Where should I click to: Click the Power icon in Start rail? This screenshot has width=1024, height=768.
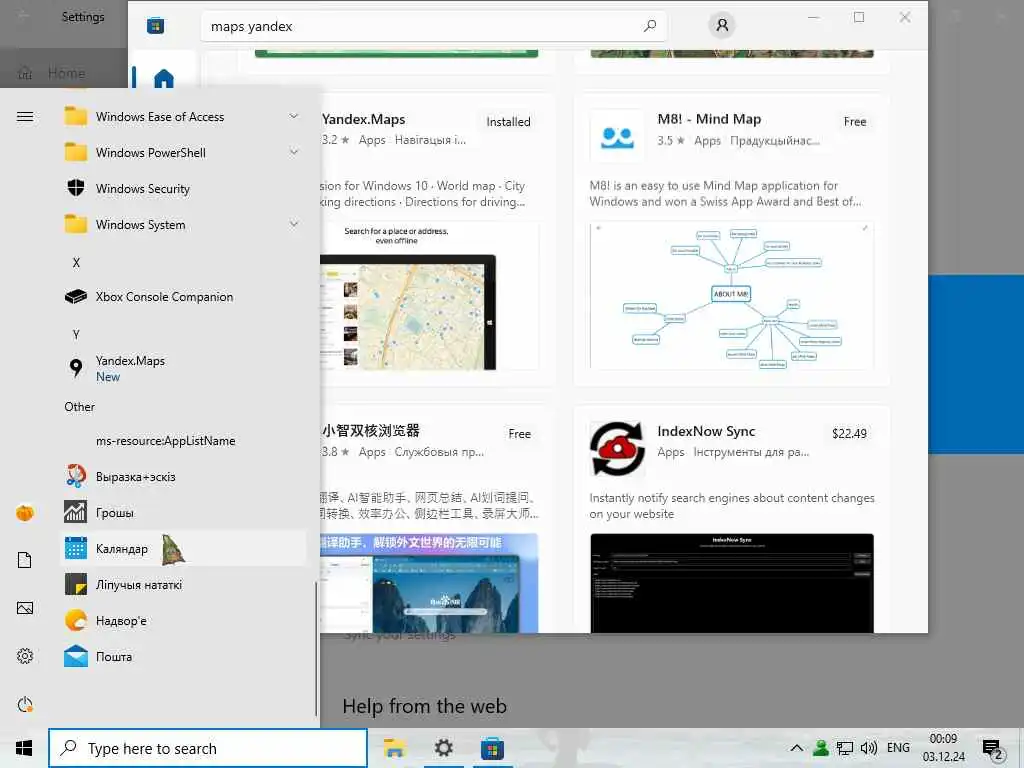tap(25, 704)
